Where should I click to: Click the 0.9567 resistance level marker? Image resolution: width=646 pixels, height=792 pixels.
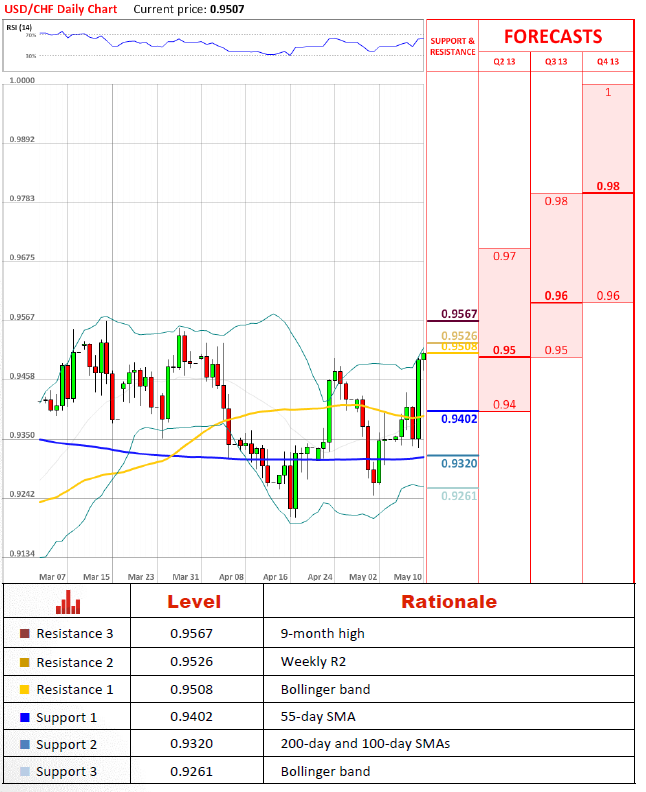pos(459,314)
